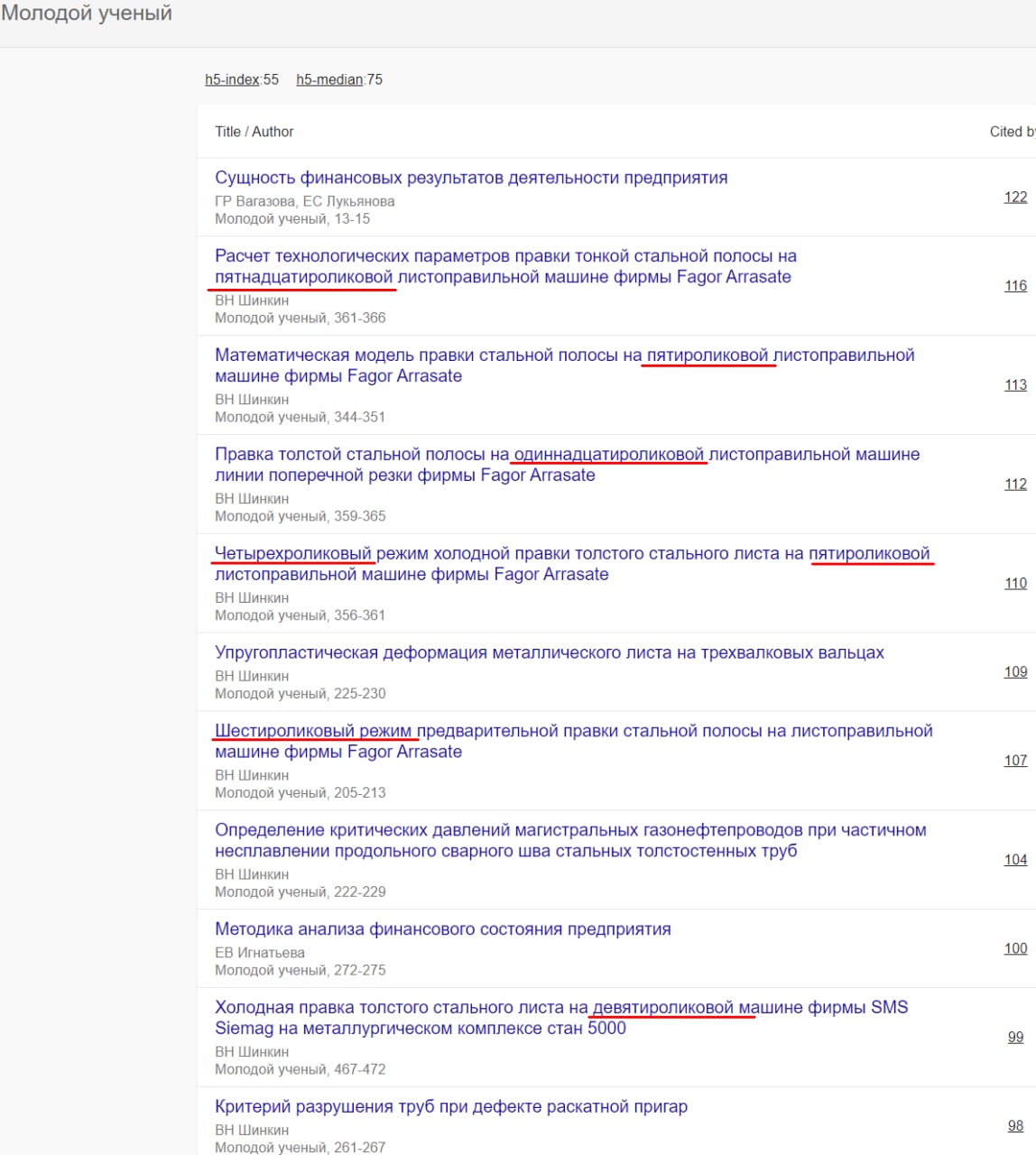Open 'Упругопластическая деформация металлического листа' article

[550, 652]
